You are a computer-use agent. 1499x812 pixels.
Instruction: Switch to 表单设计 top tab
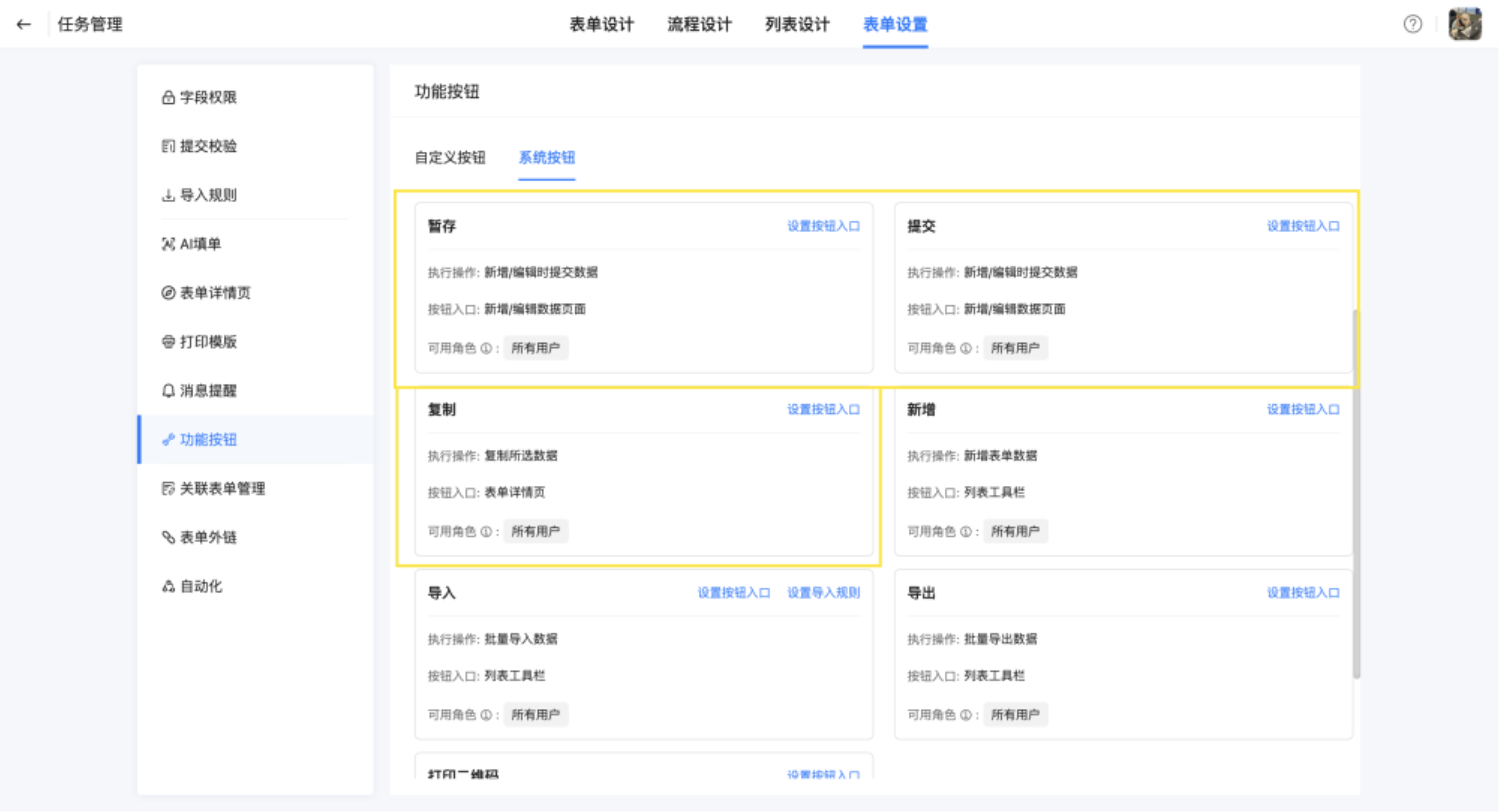point(601,25)
